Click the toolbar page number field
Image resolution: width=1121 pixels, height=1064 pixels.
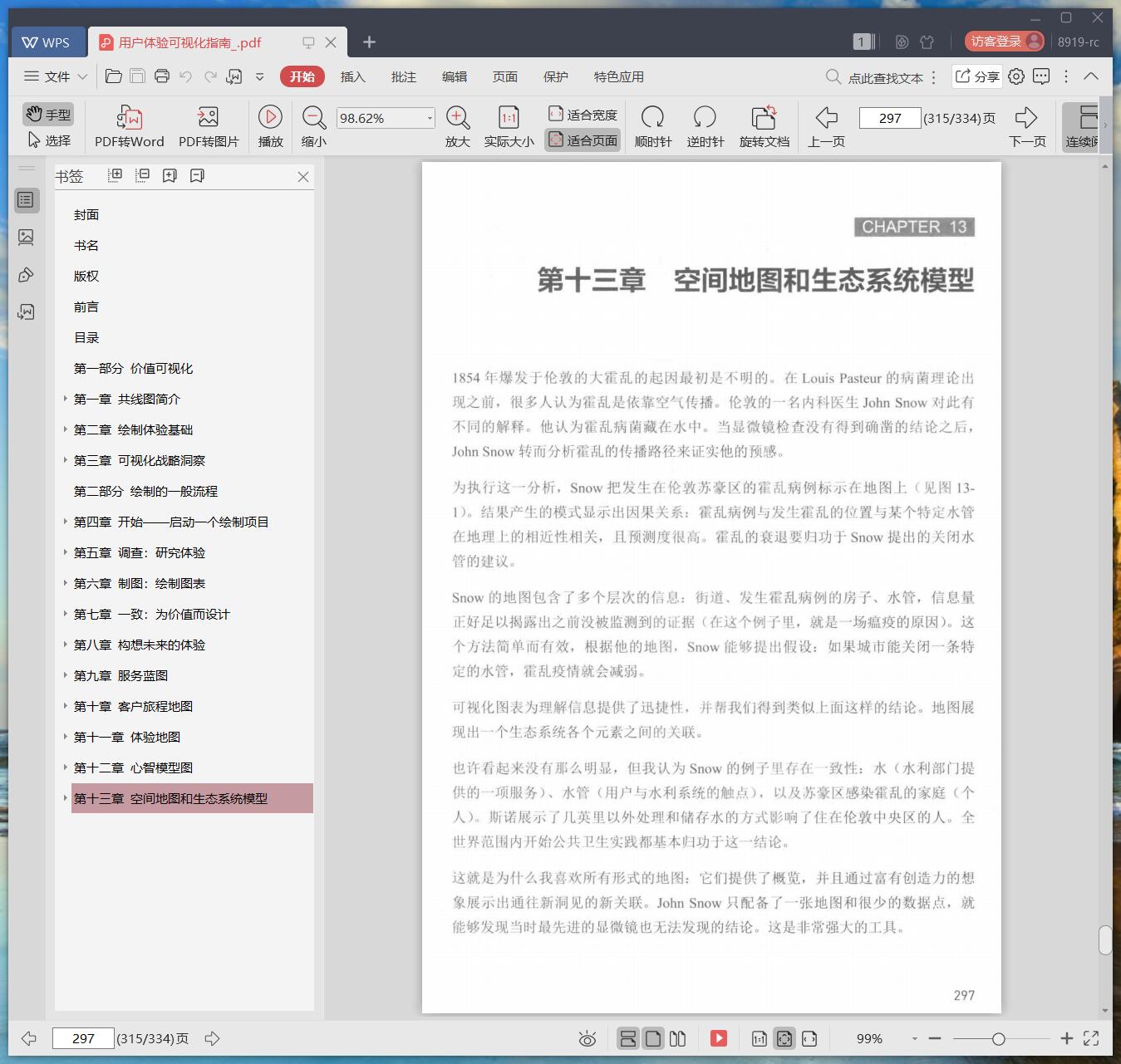890,118
